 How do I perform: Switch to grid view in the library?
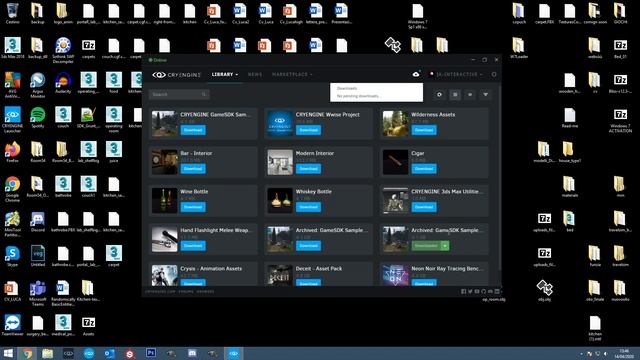pyautogui.click(x=455, y=94)
